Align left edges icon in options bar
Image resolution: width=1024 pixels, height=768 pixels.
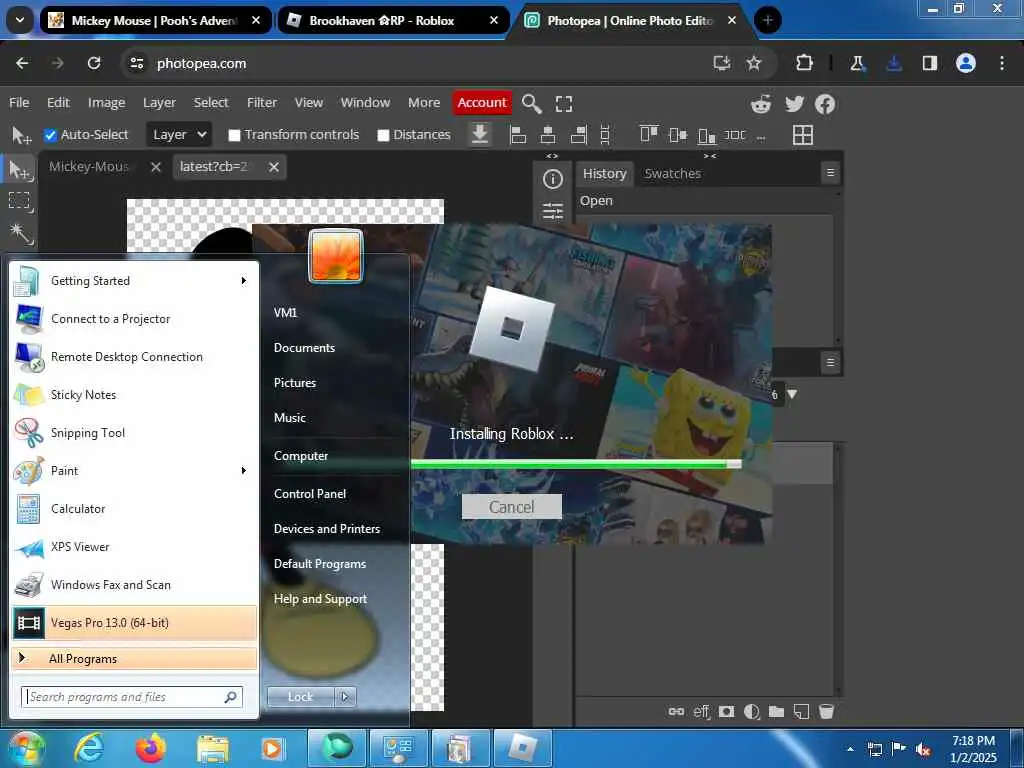518,135
